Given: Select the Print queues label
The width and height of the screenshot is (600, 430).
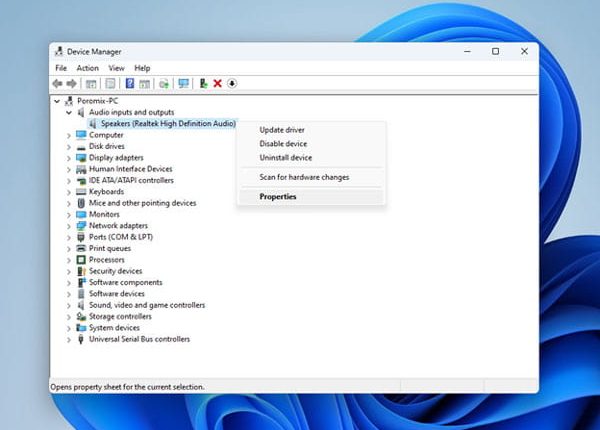Looking at the screenshot, I should point(110,248).
